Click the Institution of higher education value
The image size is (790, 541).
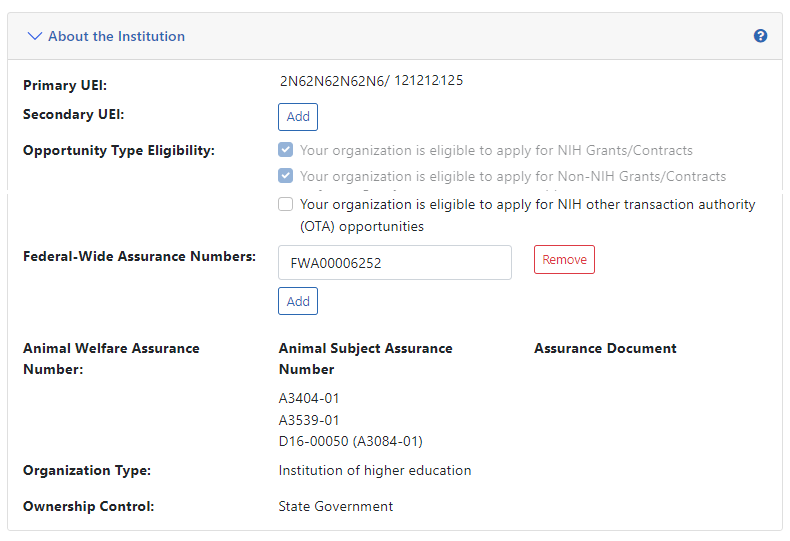(x=374, y=470)
